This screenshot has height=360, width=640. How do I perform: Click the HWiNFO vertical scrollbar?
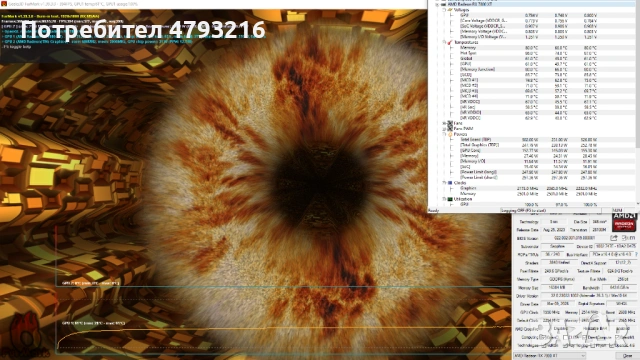point(638,102)
